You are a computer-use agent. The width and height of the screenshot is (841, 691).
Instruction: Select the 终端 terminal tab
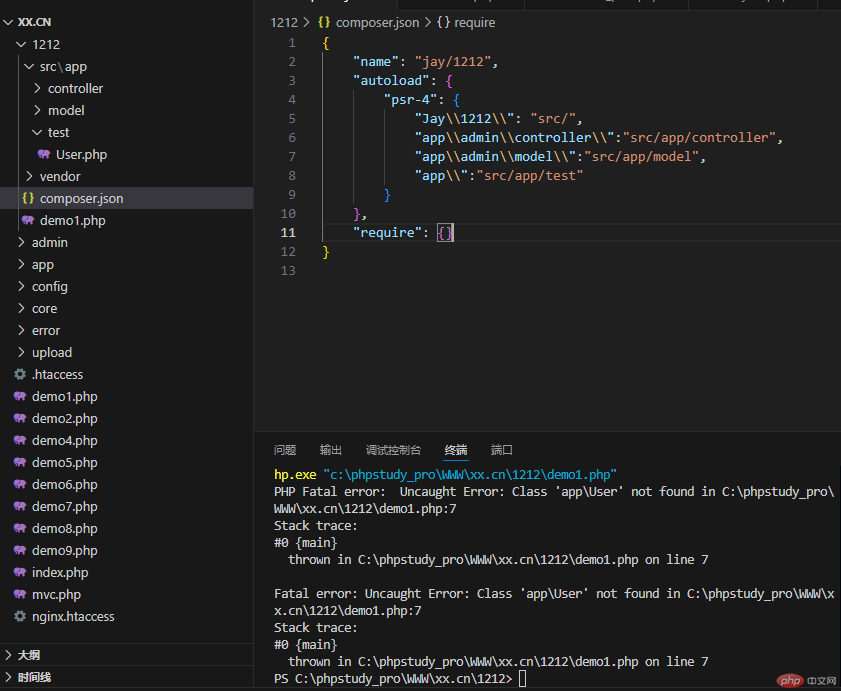click(456, 450)
